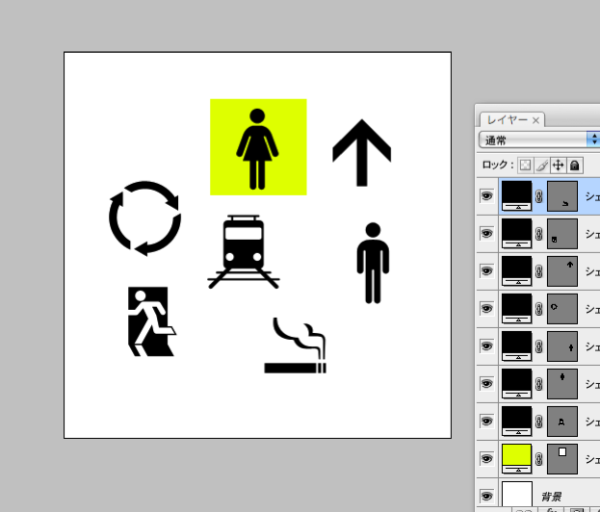Screen dimensions: 600x512
Task: Click the lock transparent pixels icon
Action: (527, 165)
